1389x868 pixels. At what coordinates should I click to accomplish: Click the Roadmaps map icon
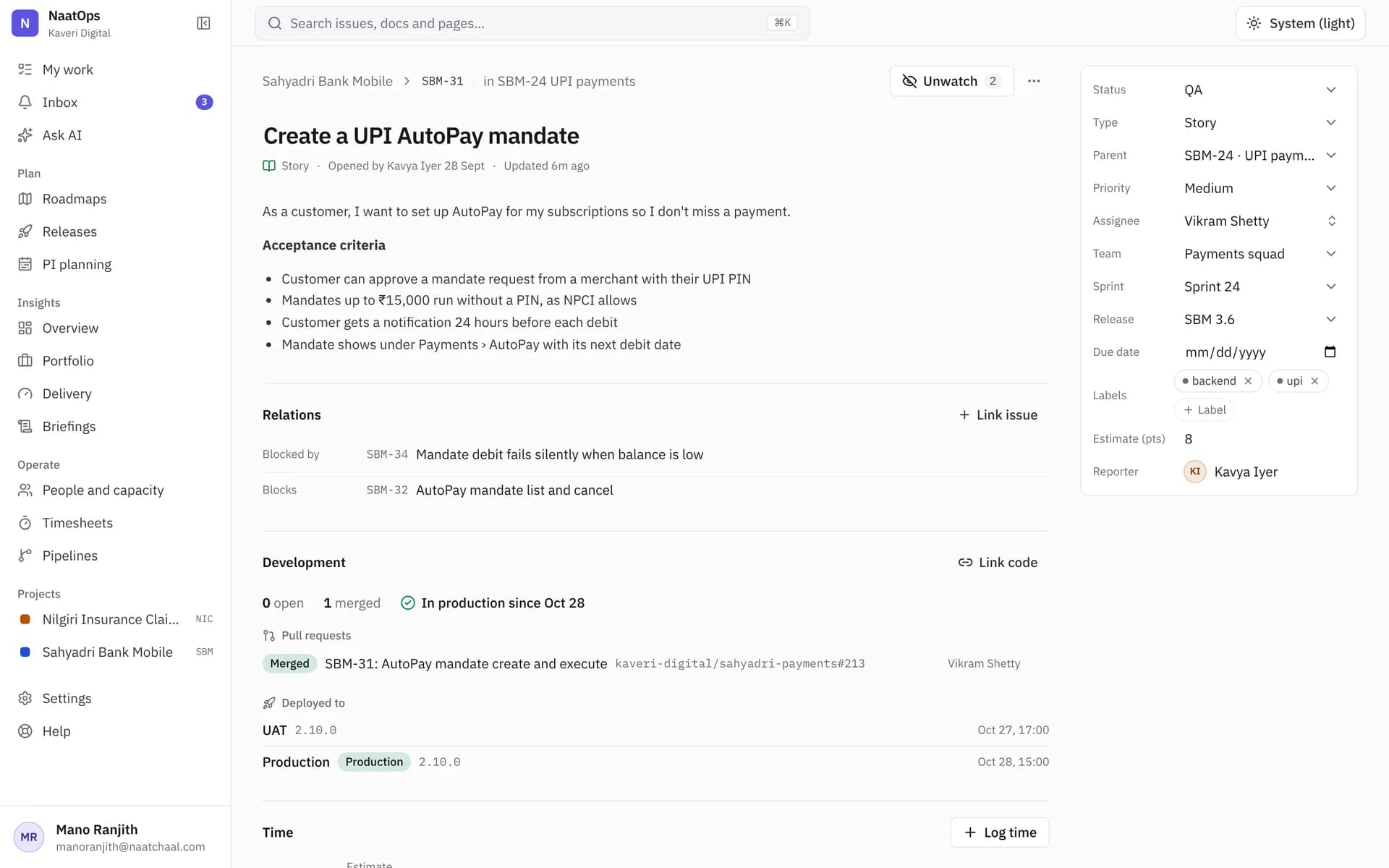click(x=25, y=199)
